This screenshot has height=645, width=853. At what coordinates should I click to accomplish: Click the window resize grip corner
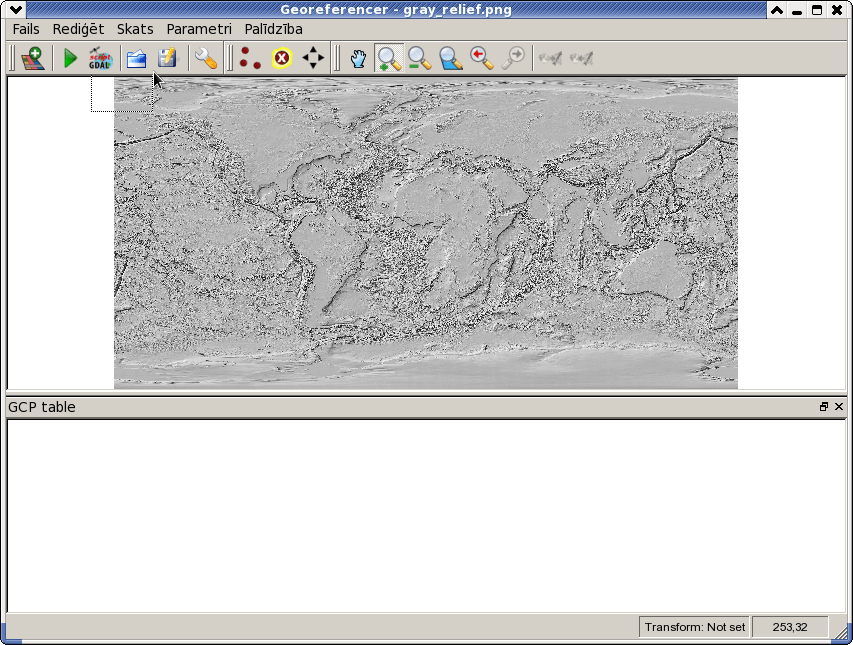tap(842, 631)
